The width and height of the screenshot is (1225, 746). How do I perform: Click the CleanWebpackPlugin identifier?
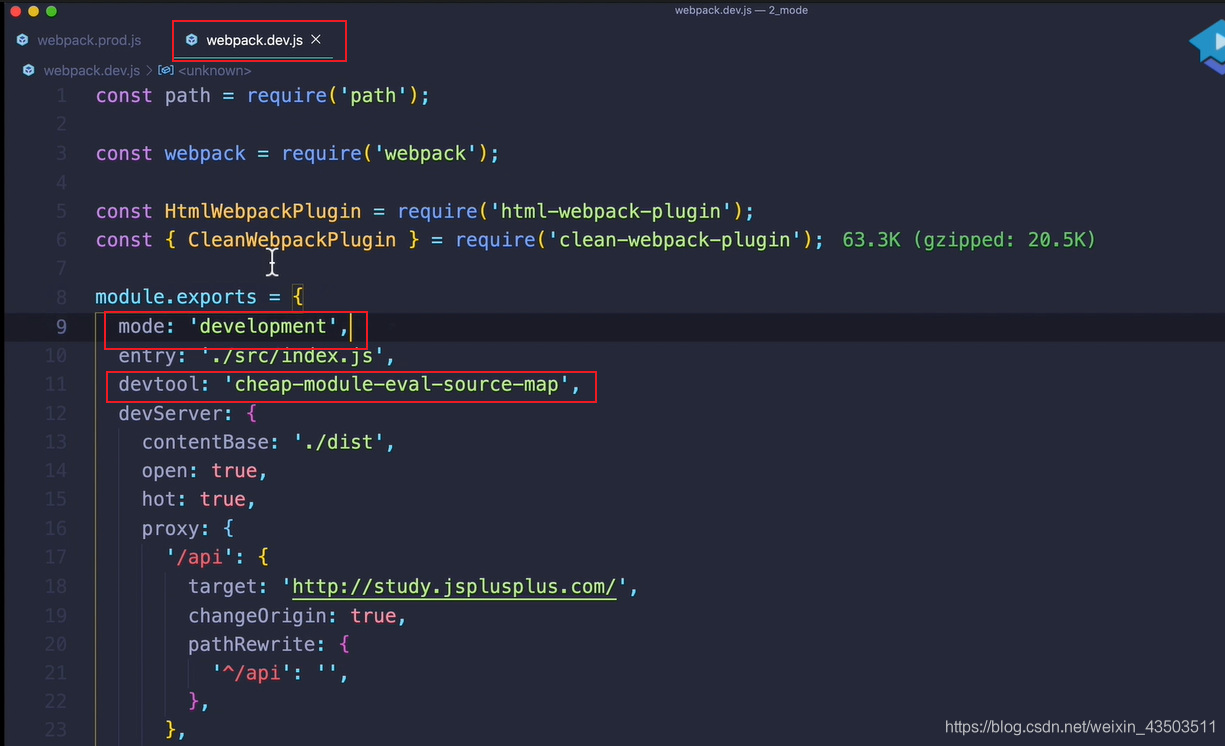(292, 240)
